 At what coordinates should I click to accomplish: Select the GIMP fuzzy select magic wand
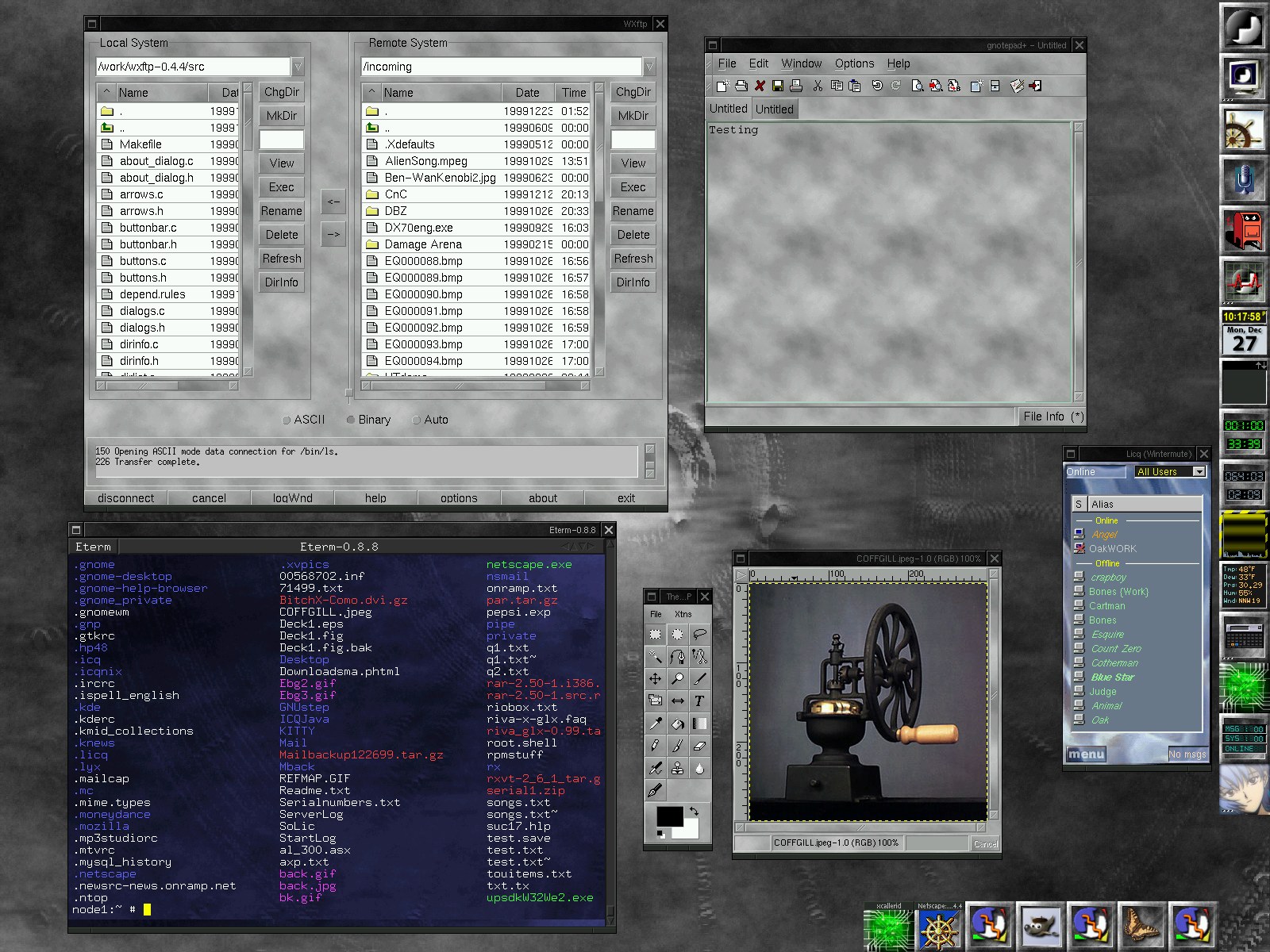655,657
